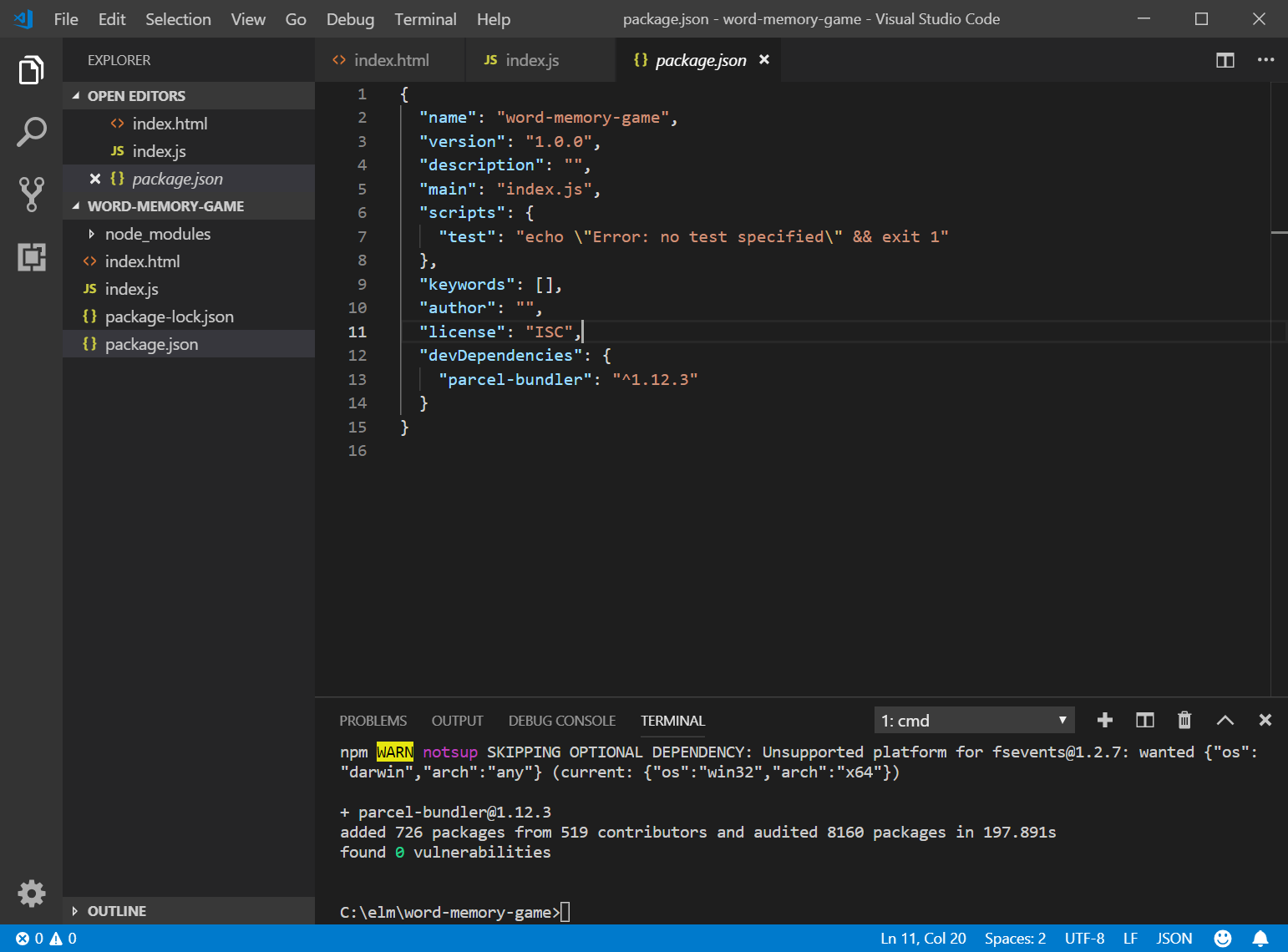
Task: Open the View menu
Action: (x=248, y=19)
